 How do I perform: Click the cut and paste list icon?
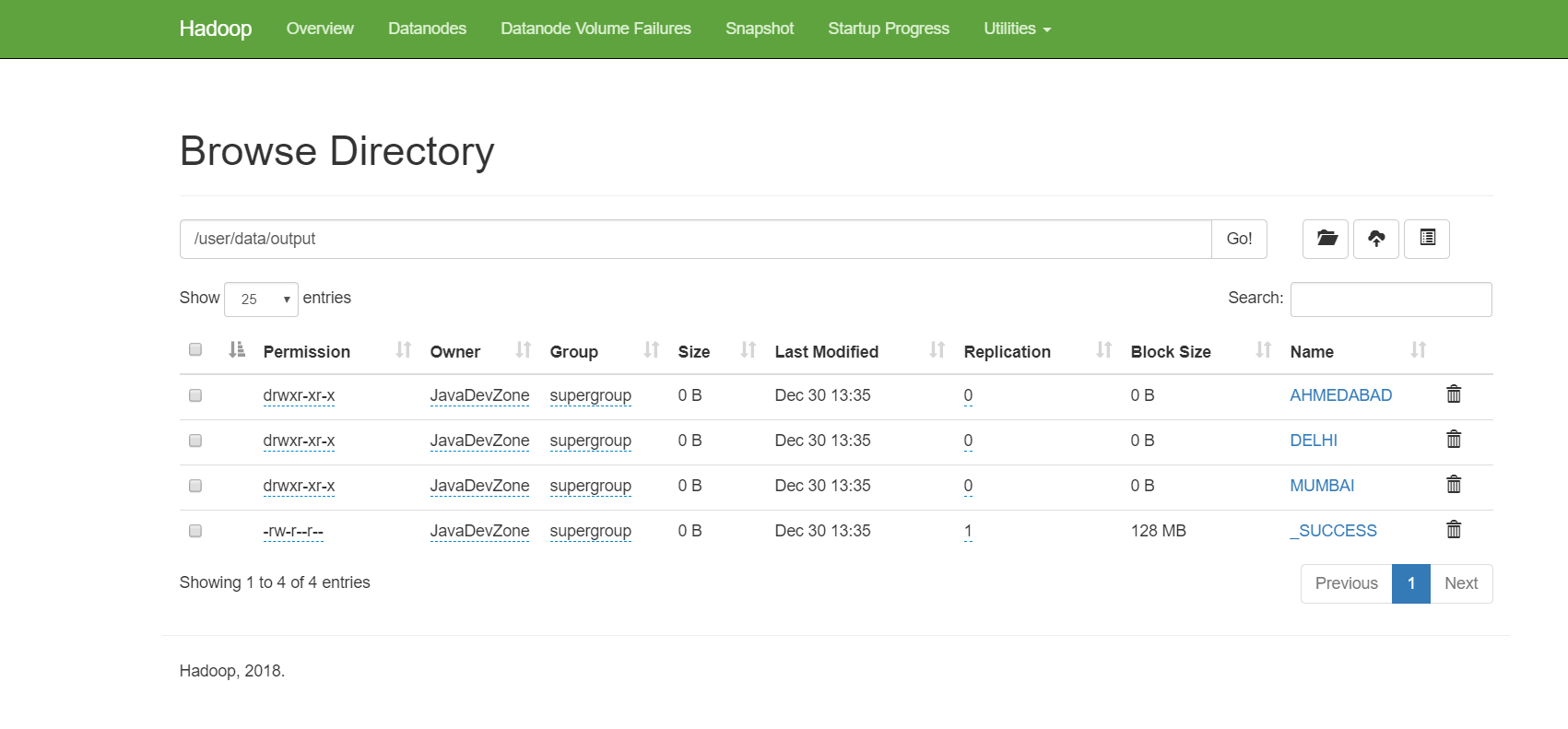click(x=1426, y=239)
